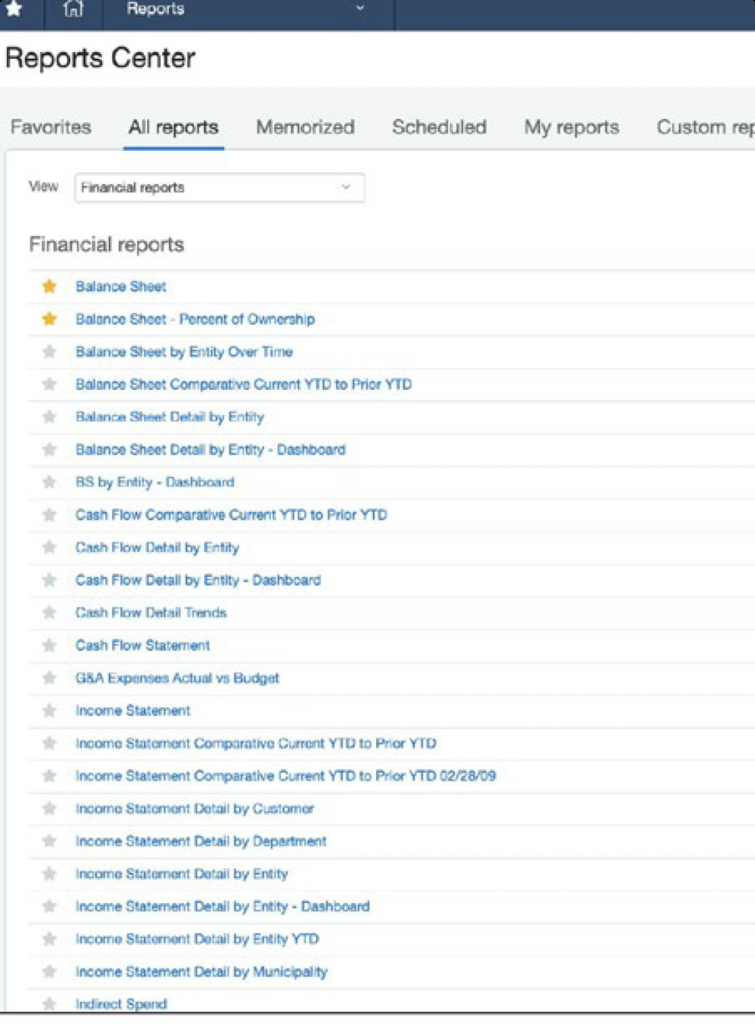Open Balance Sheet by Entity Over Time
The width and height of the screenshot is (755, 1024).
pos(184,351)
